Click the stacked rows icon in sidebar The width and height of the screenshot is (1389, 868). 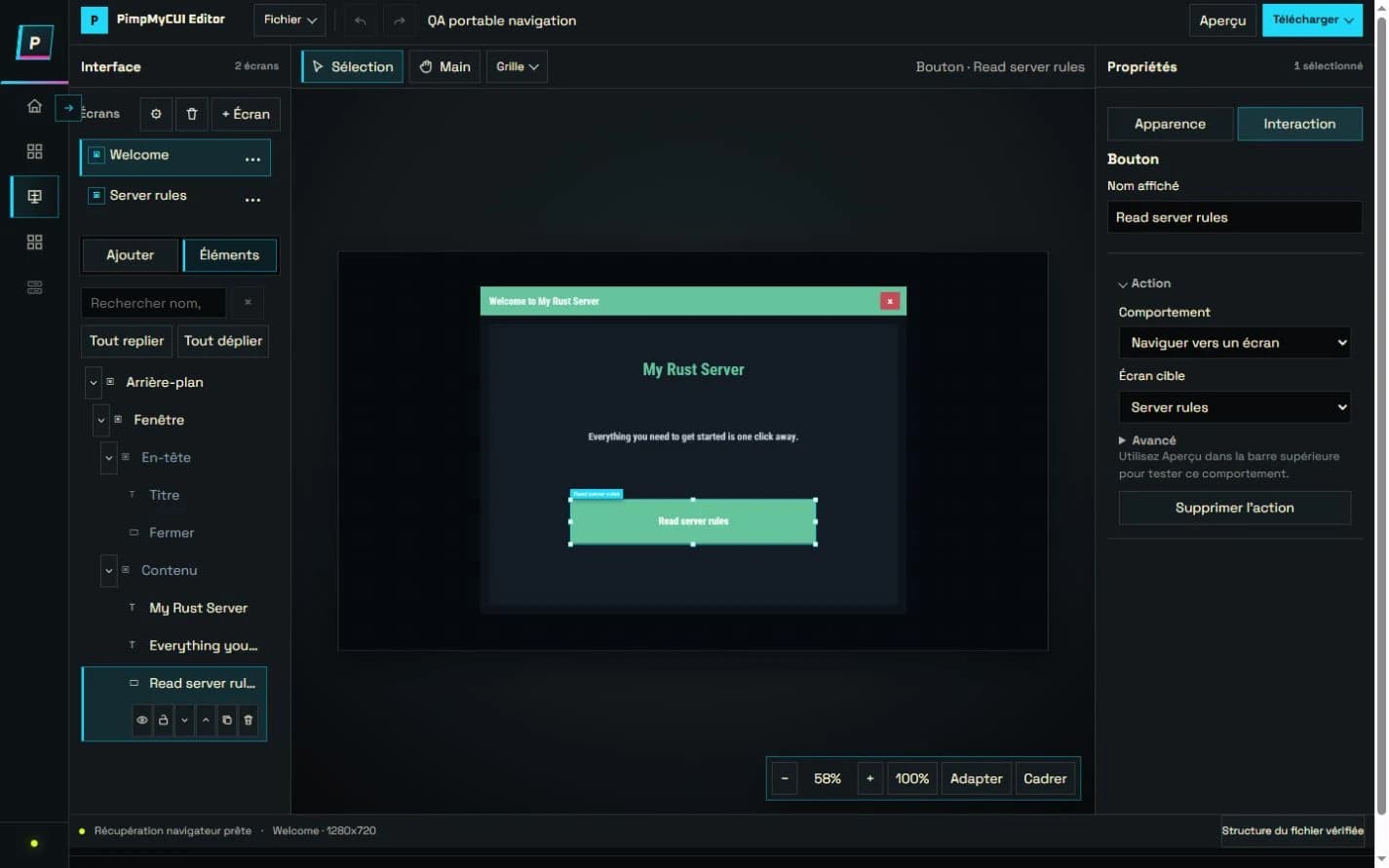[x=34, y=287]
